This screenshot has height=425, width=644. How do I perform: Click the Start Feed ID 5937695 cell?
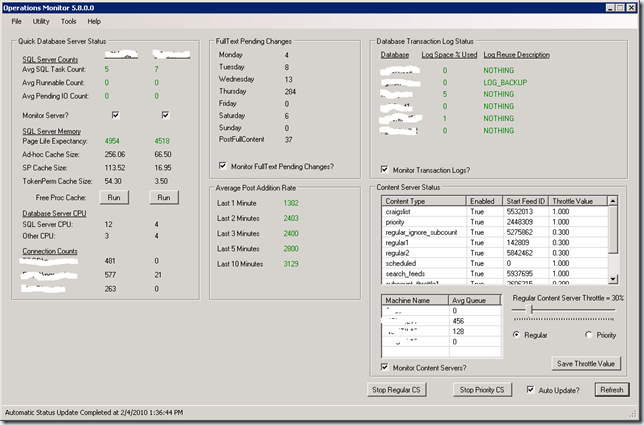click(526, 273)
